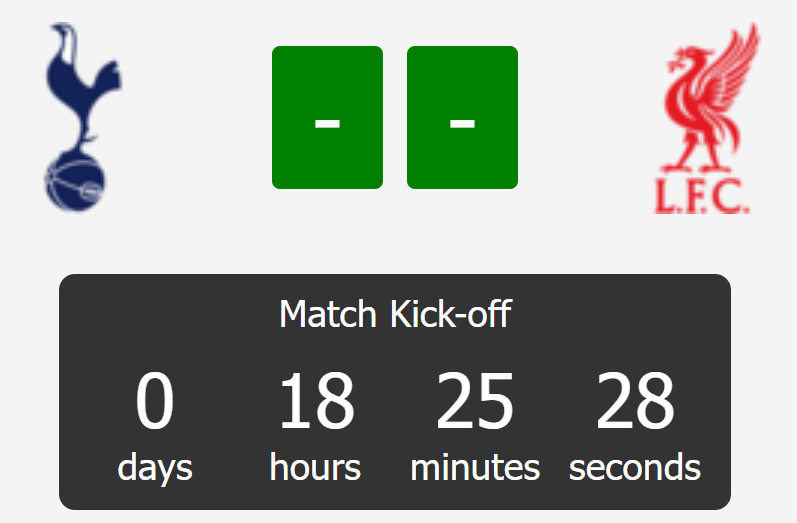797x523 pixels.
Task: Click the minutes label in countdown
Action: point(475,467)
